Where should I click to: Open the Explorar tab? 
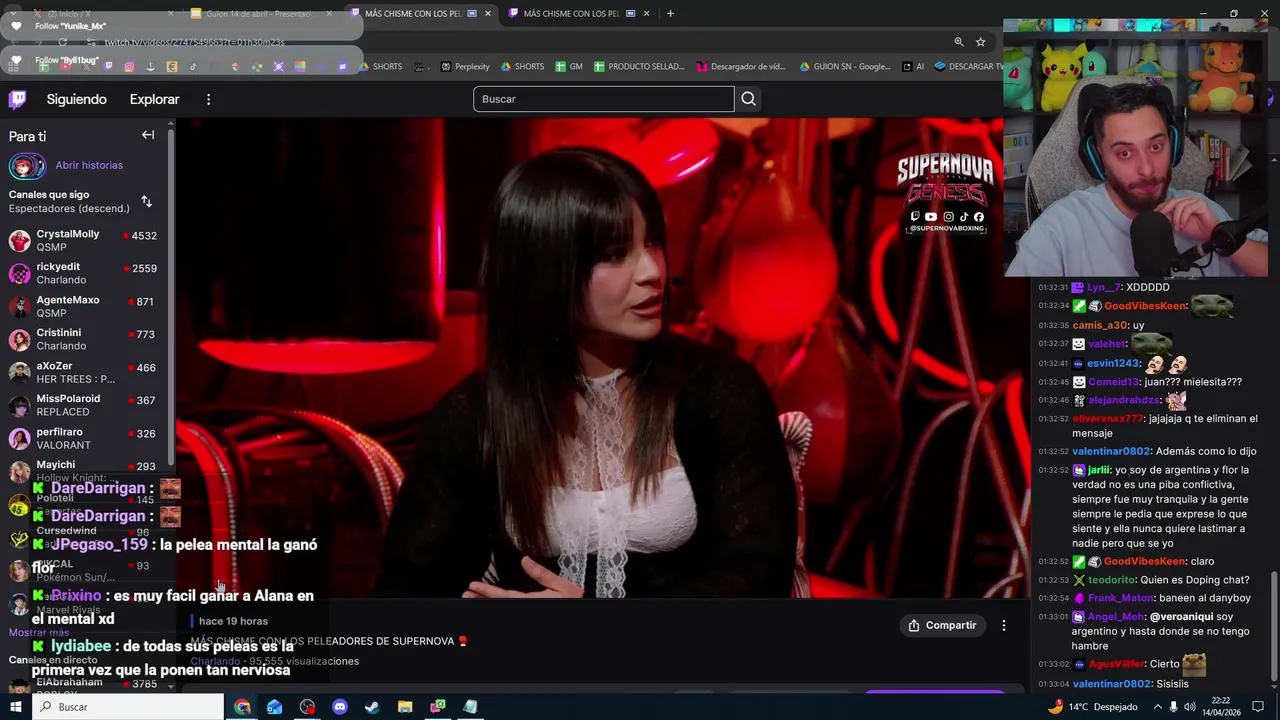point(154,99)
